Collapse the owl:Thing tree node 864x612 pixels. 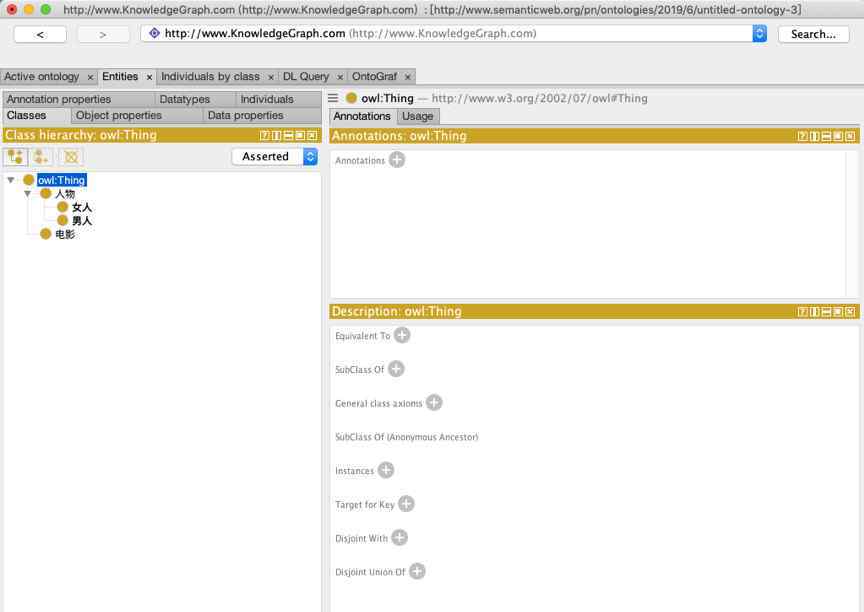[x=10, y=180]
